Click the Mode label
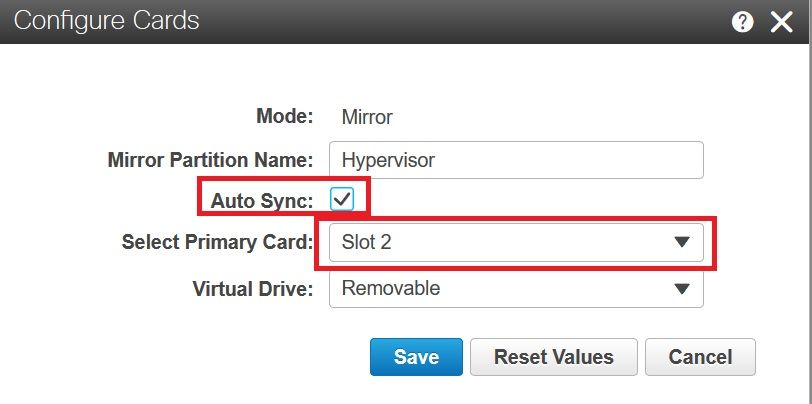The image size is (812, 404). coord(285,116)
